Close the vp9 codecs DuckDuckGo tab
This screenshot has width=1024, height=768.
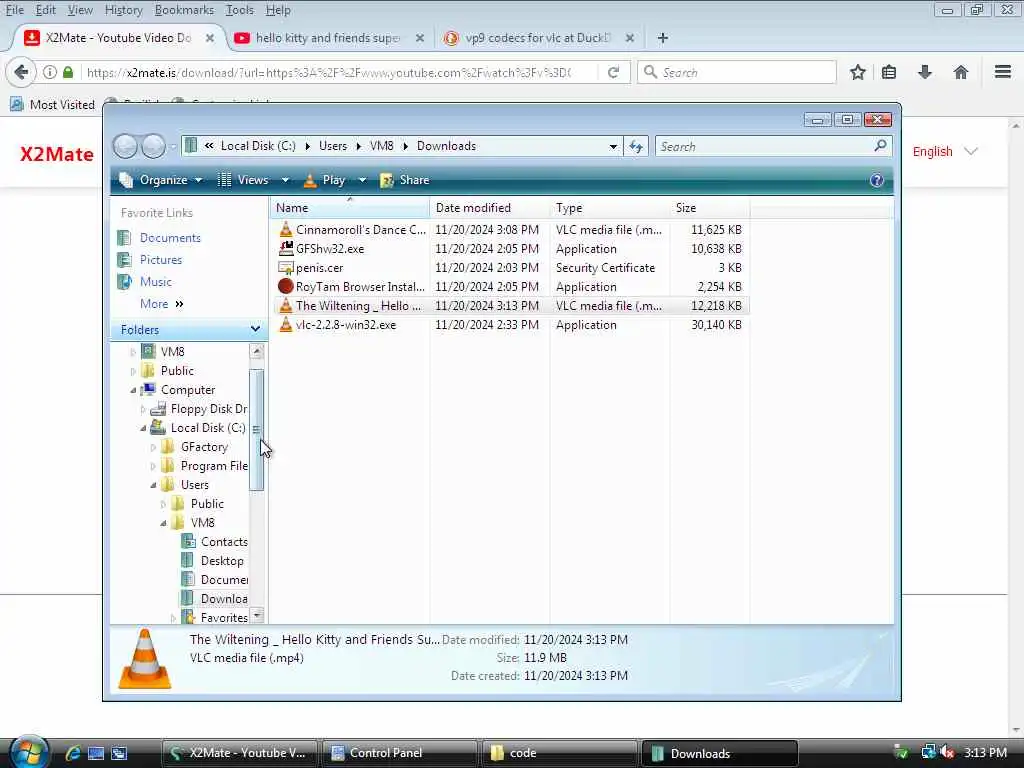(630, 38)
